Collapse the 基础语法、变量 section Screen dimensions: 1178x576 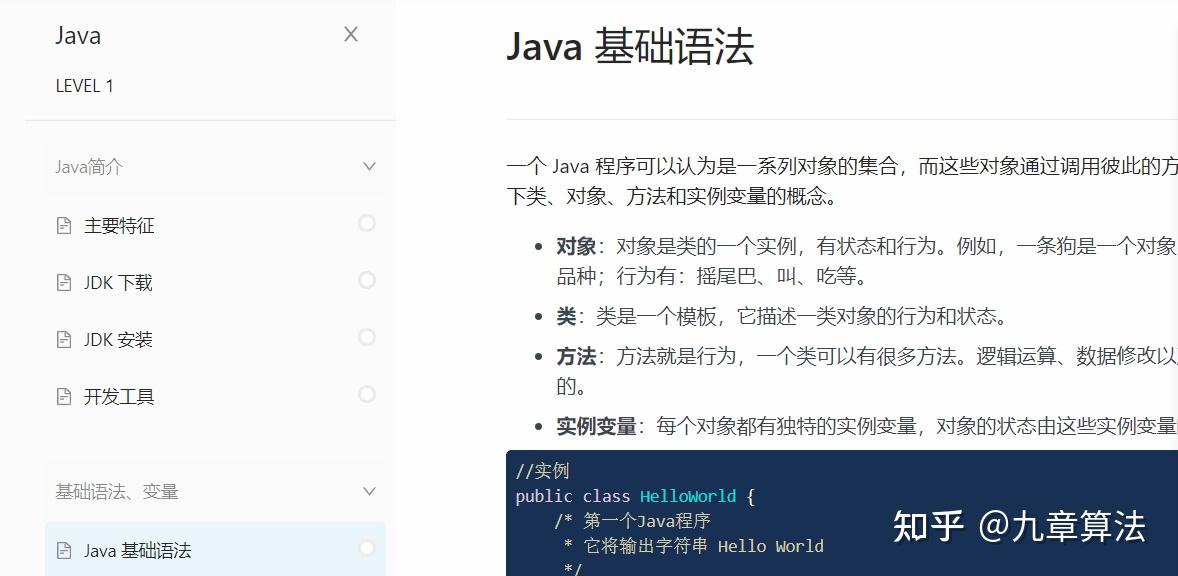click(370, 491)
